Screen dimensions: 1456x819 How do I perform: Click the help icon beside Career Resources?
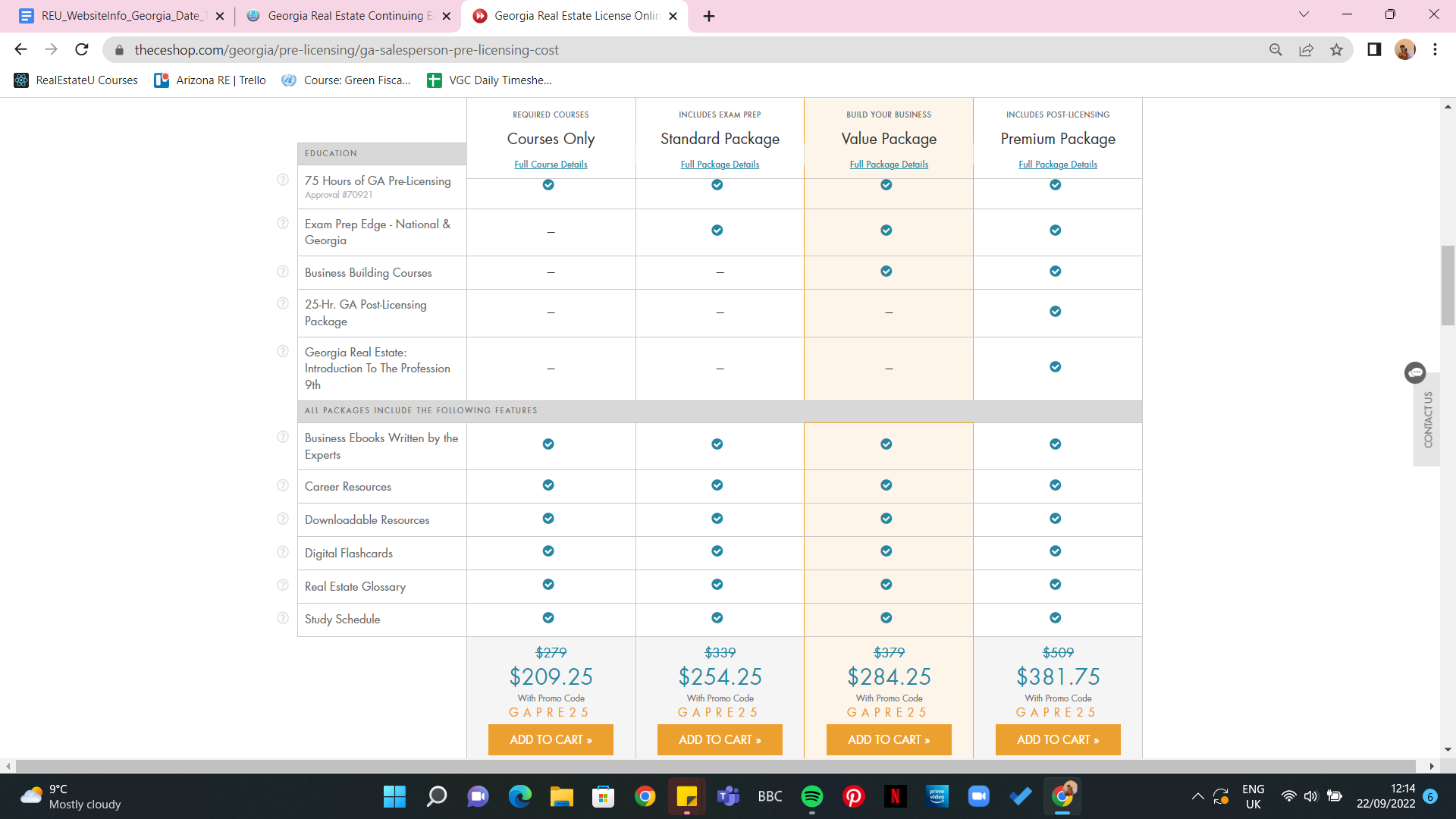283,485
